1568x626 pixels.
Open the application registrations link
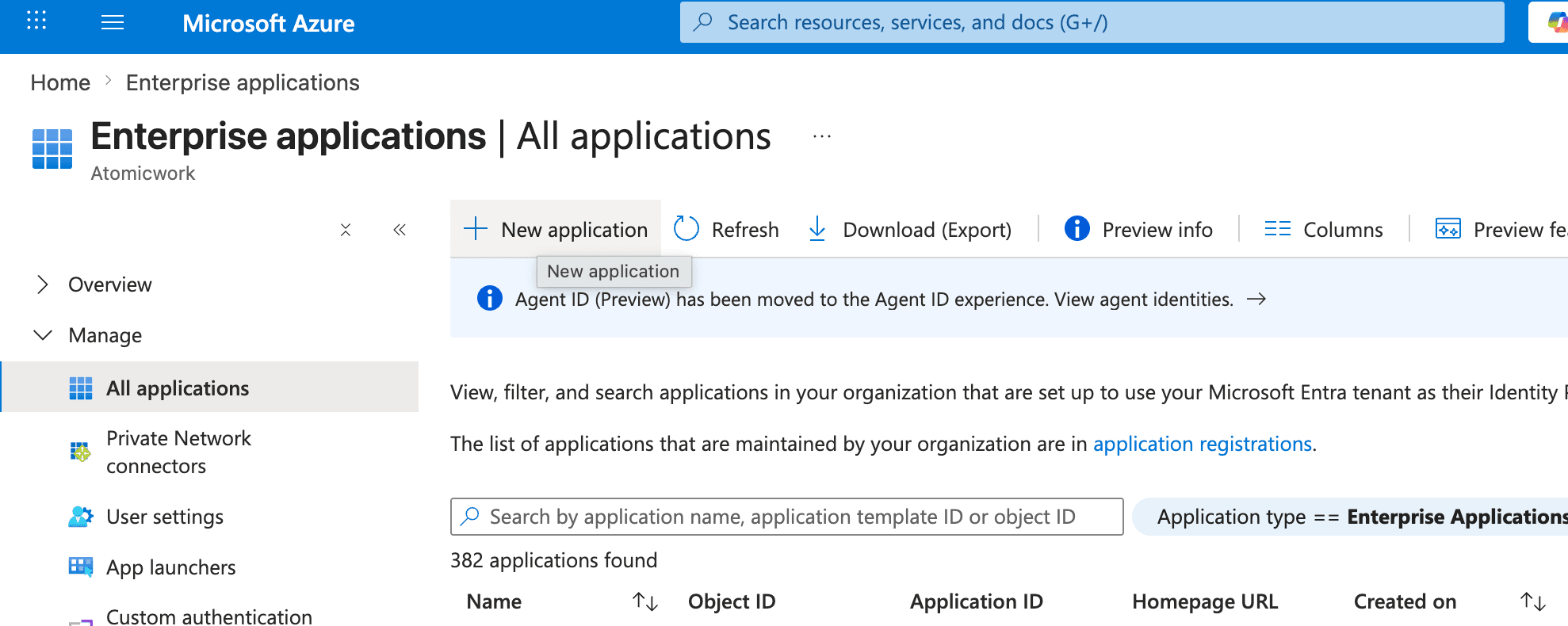1203,444
